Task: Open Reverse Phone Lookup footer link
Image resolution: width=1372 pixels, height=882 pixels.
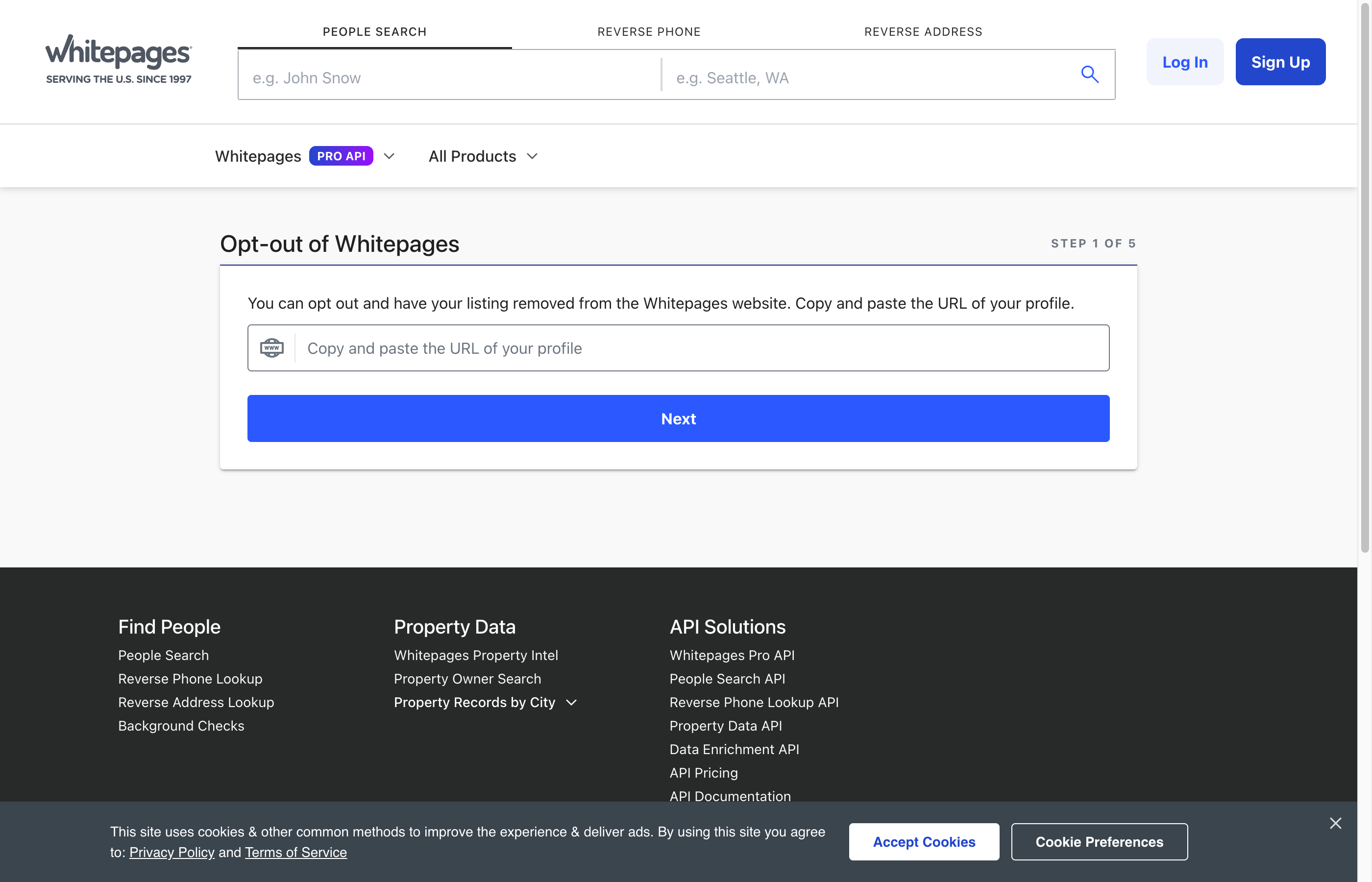Action: pos(190,679)
